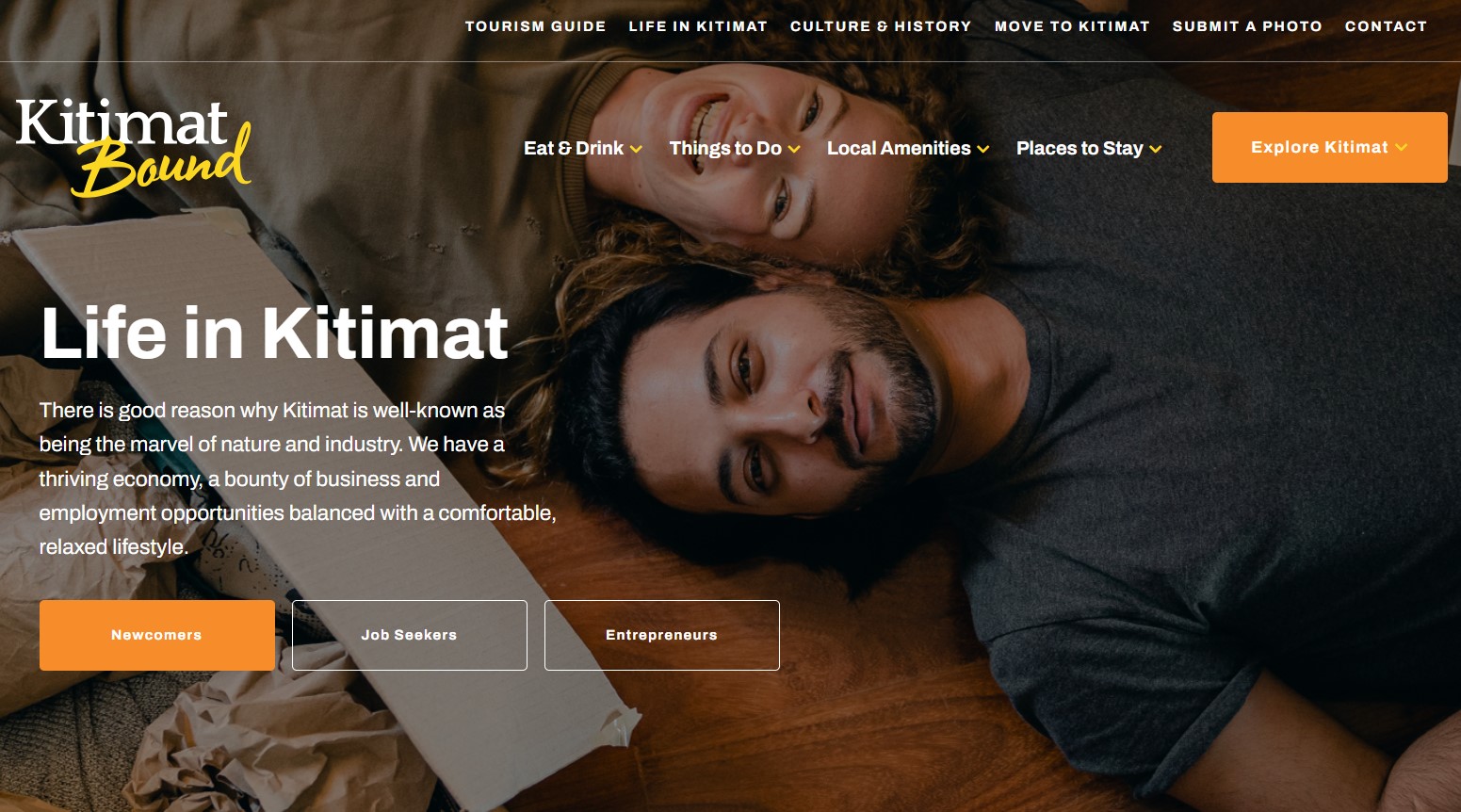Go to Life in Kitimat top link
The image size is (1461, 812).
[x=698, y=26]
